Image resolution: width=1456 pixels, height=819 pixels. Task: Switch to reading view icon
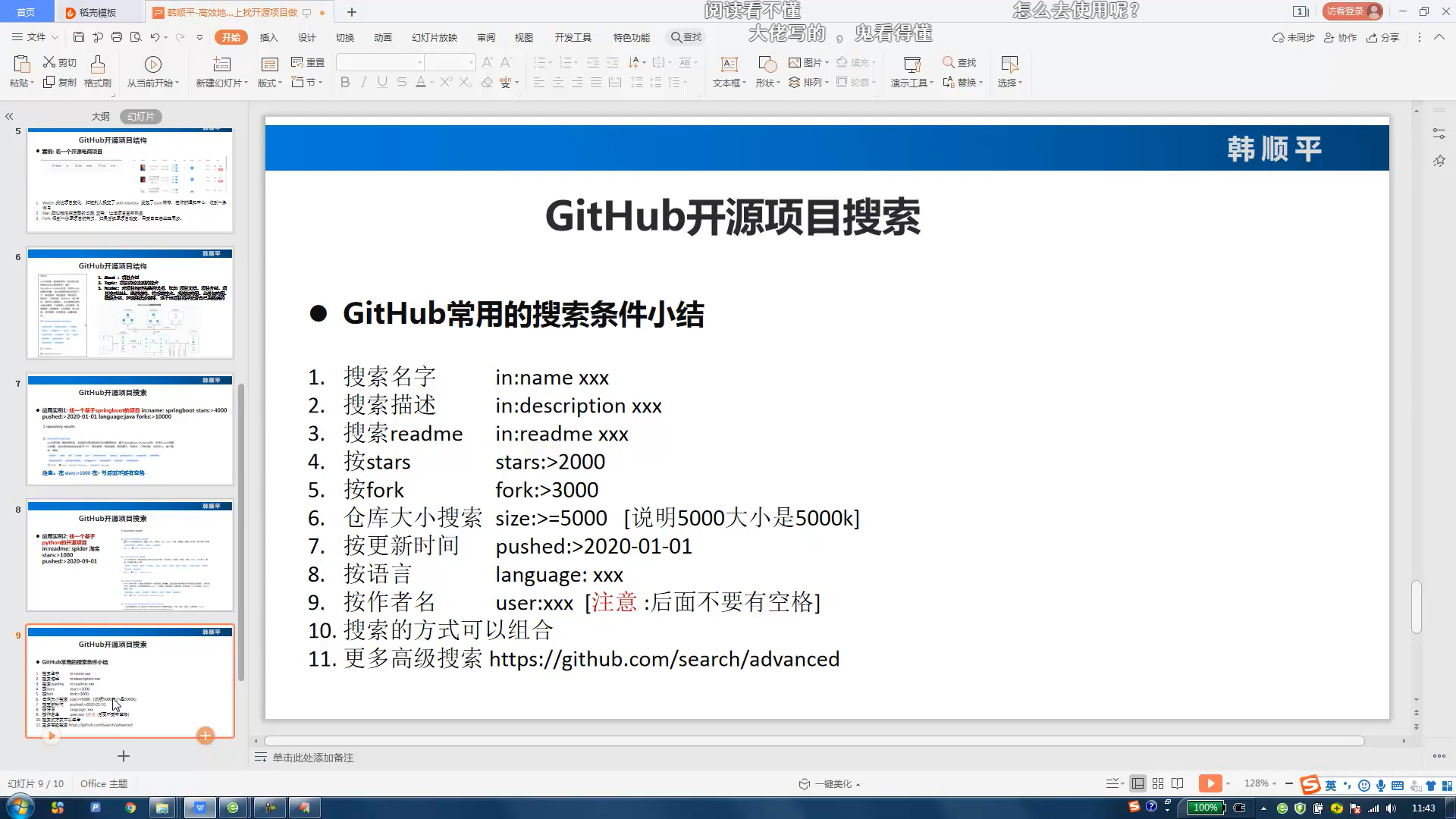[x=1178, y=783]
